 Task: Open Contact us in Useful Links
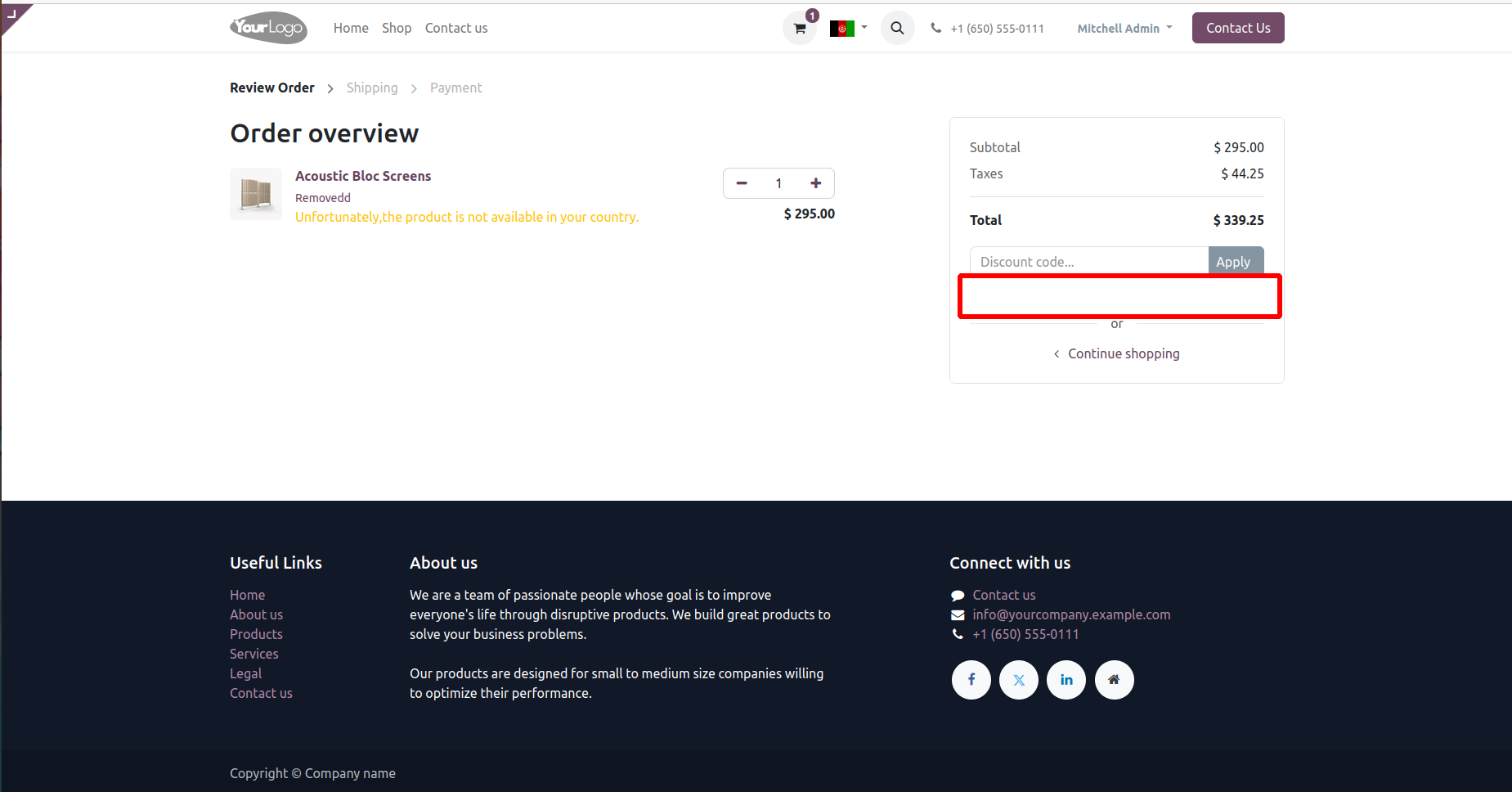pos(261,693)
